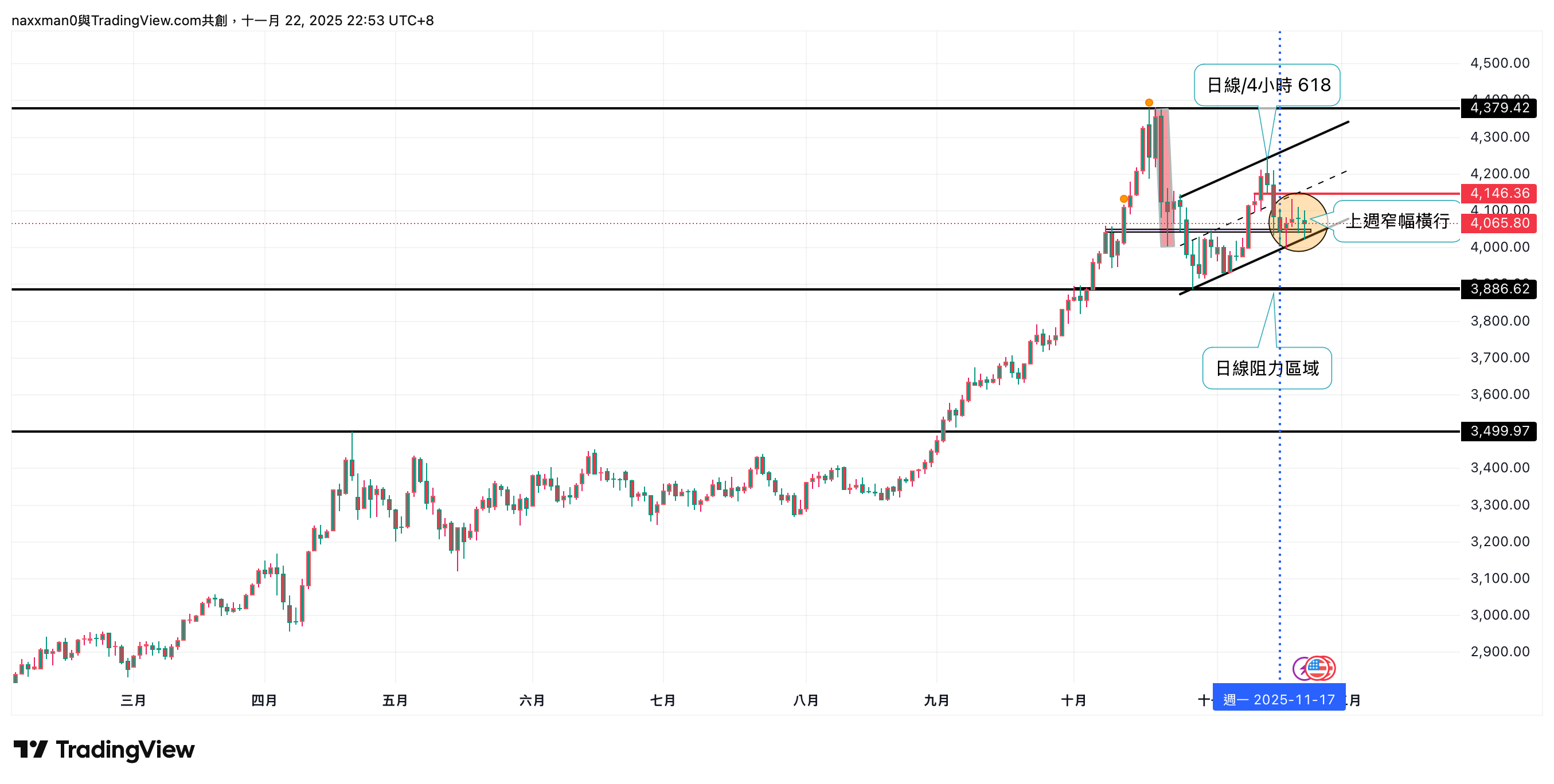Select the orange highlighted circle on recent candles
The height and width of the screenshot is (784, 1554).
tap(1298, 222)
